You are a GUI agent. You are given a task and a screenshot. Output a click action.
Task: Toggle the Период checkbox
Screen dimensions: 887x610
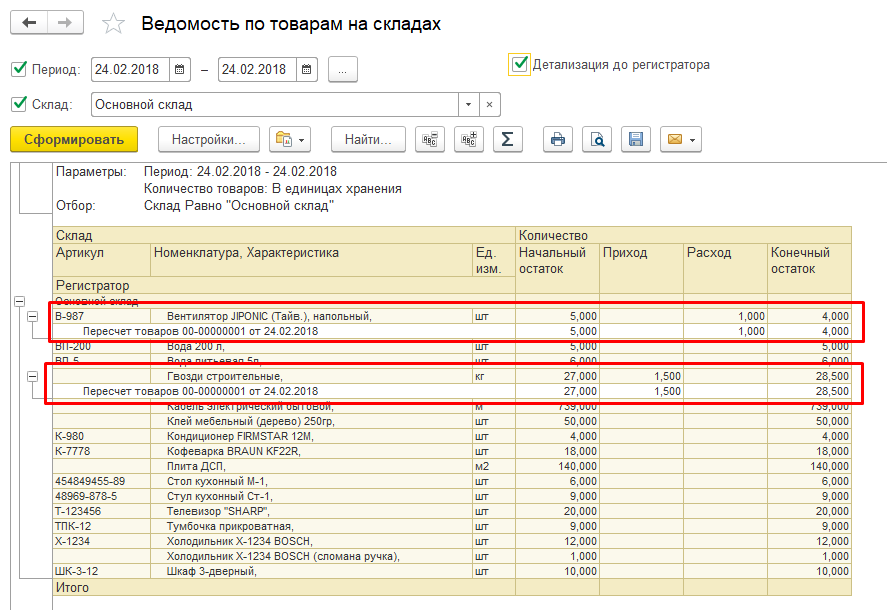(x=18, y=70)
